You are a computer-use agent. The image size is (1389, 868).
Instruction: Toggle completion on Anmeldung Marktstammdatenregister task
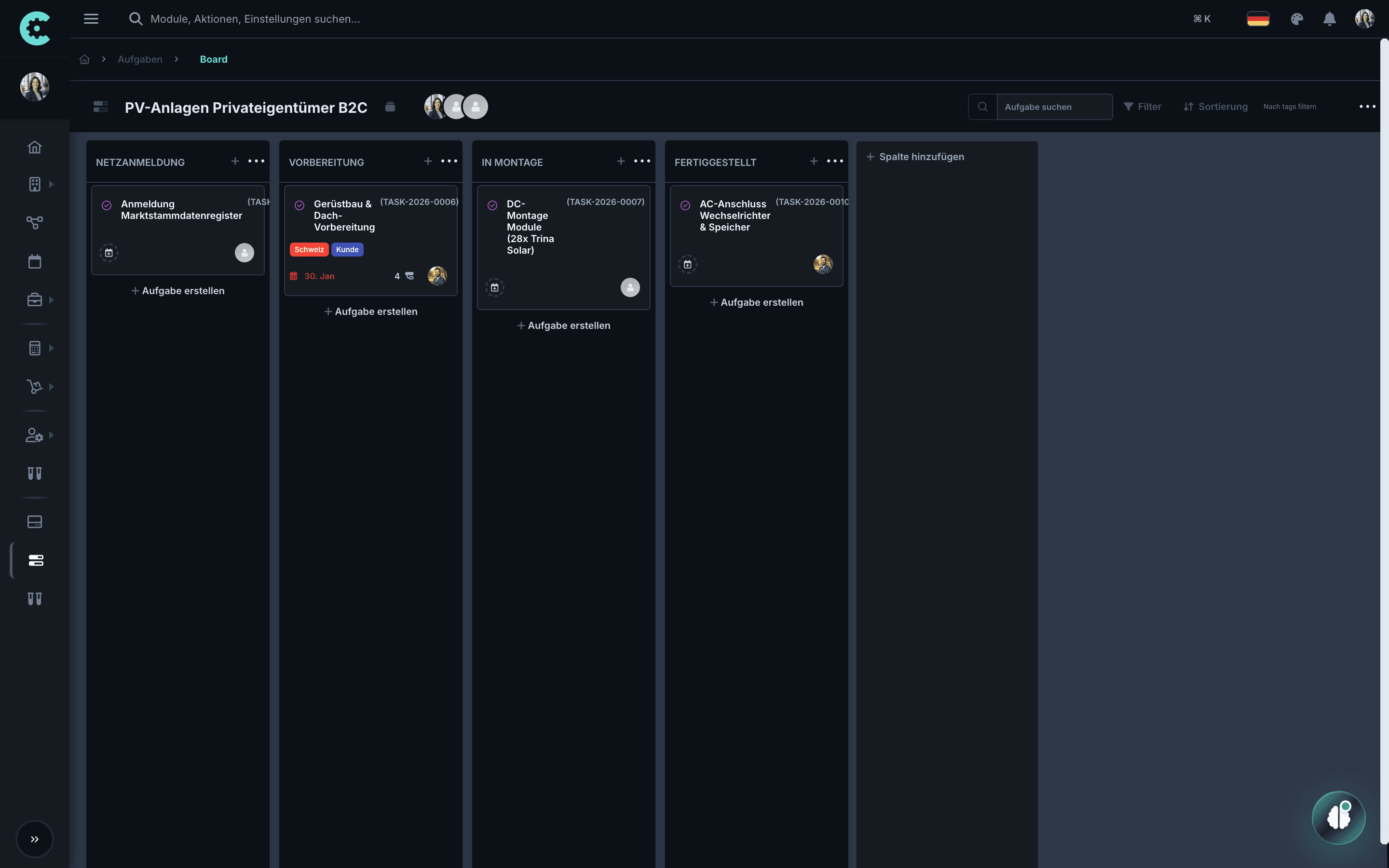click(107, 204)
